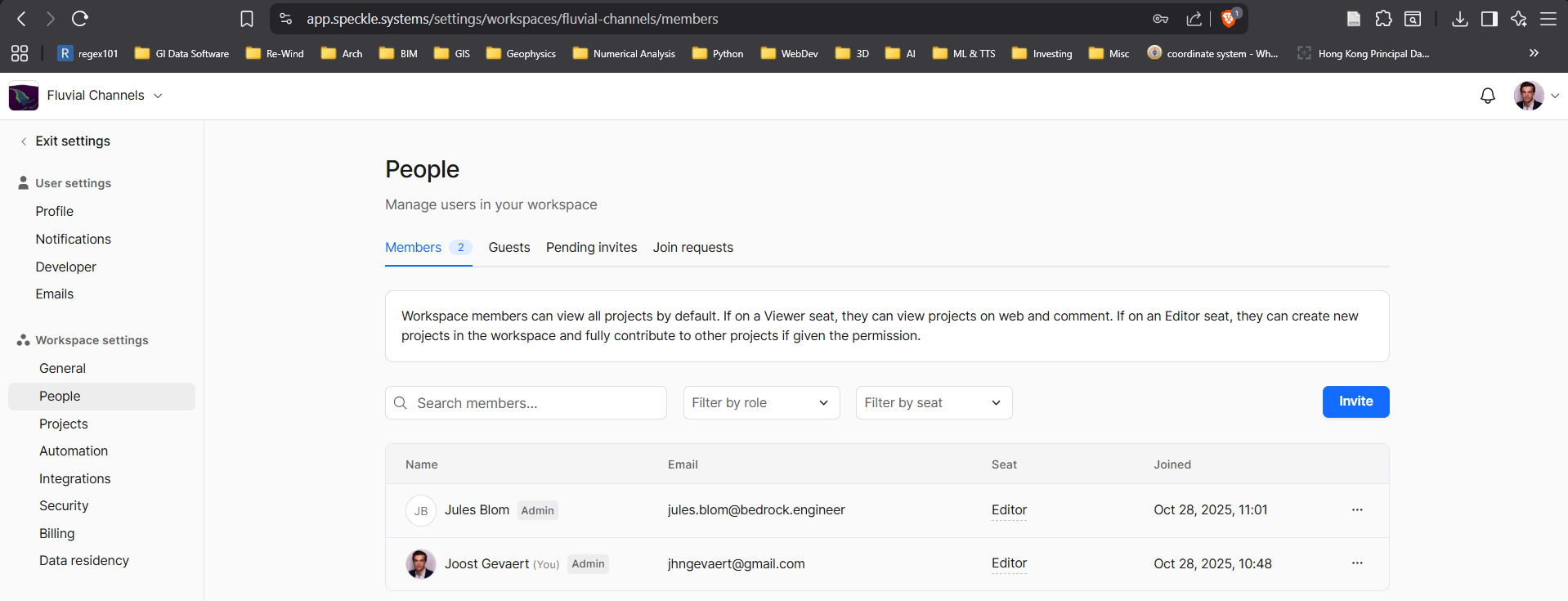Bookmark this page using bookmark icon
The width and height of the screenshot is (1568, 601).
click(247, 19)
